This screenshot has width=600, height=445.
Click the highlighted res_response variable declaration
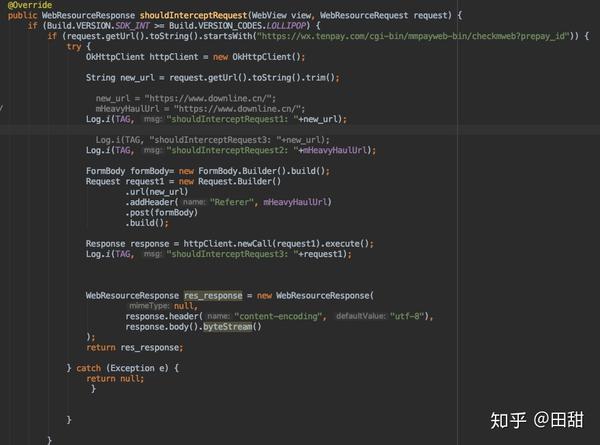213,295
